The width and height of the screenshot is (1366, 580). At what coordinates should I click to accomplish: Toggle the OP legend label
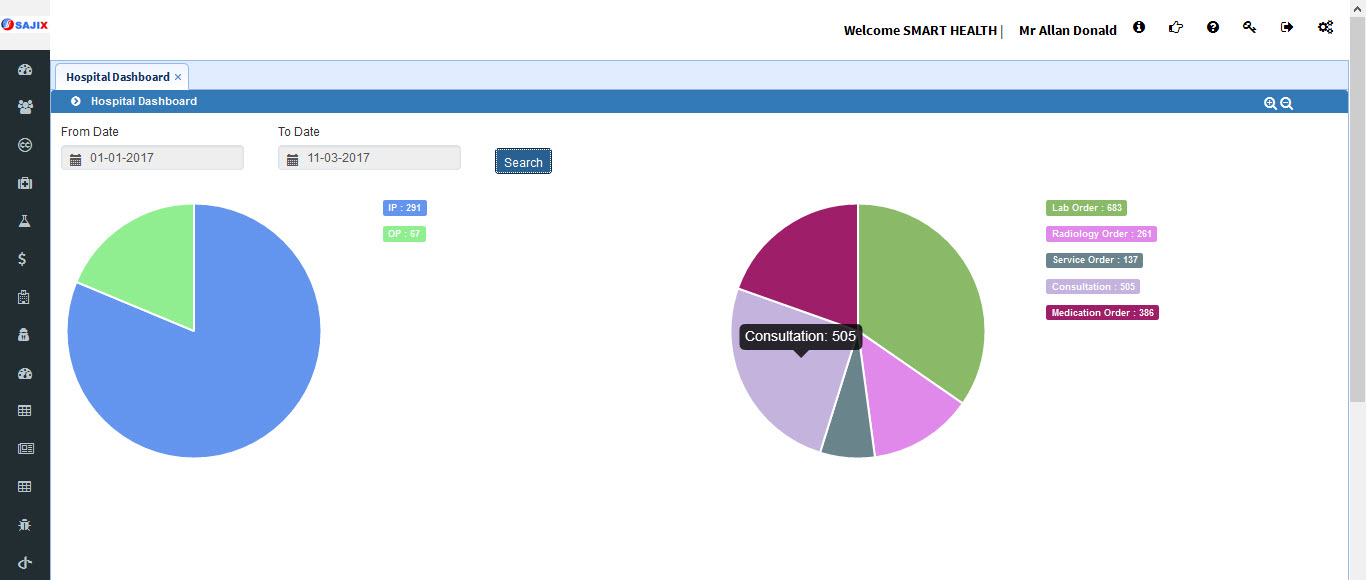[x=404, y=234]
